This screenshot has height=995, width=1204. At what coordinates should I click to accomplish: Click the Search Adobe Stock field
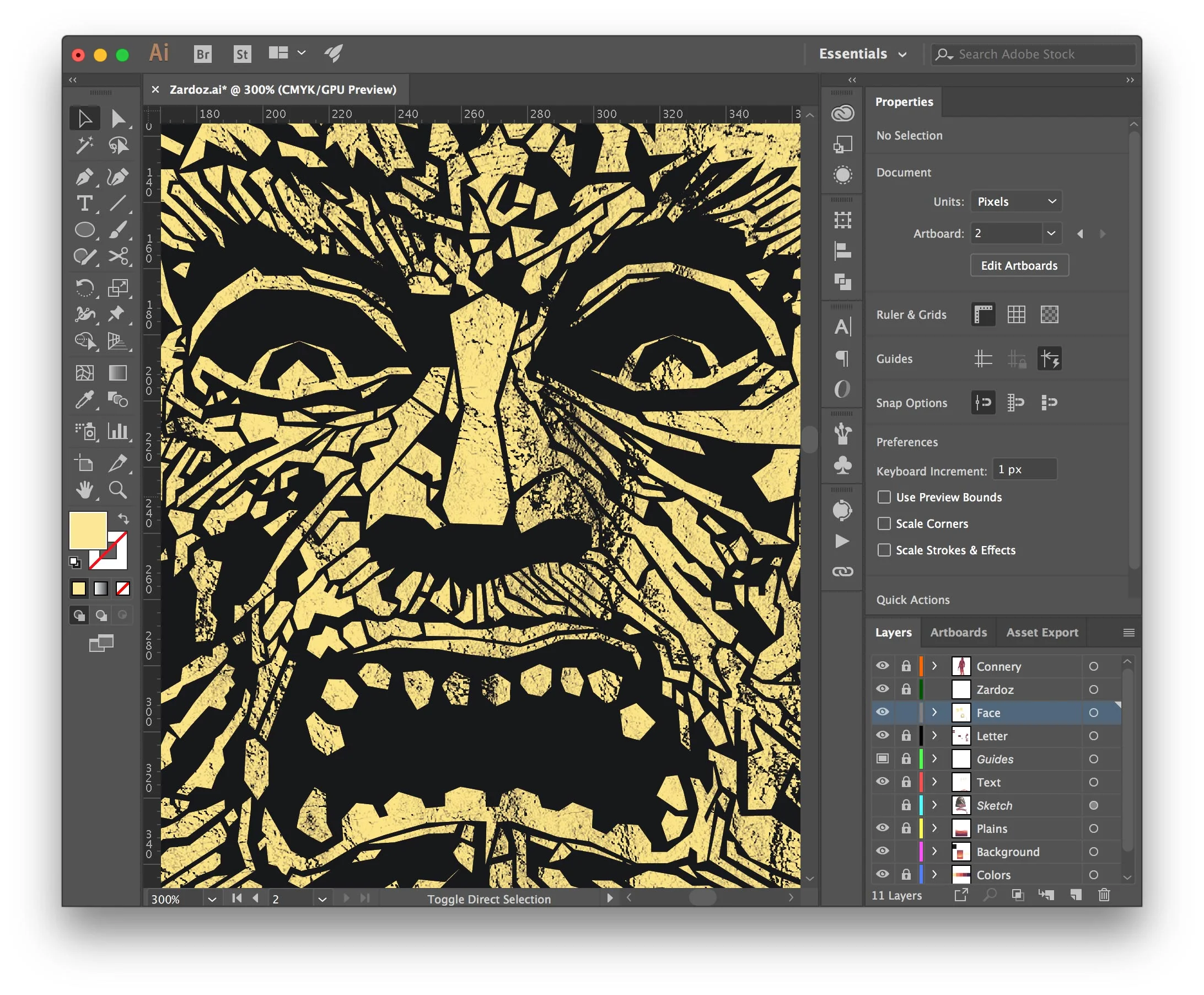[1033, 54]
